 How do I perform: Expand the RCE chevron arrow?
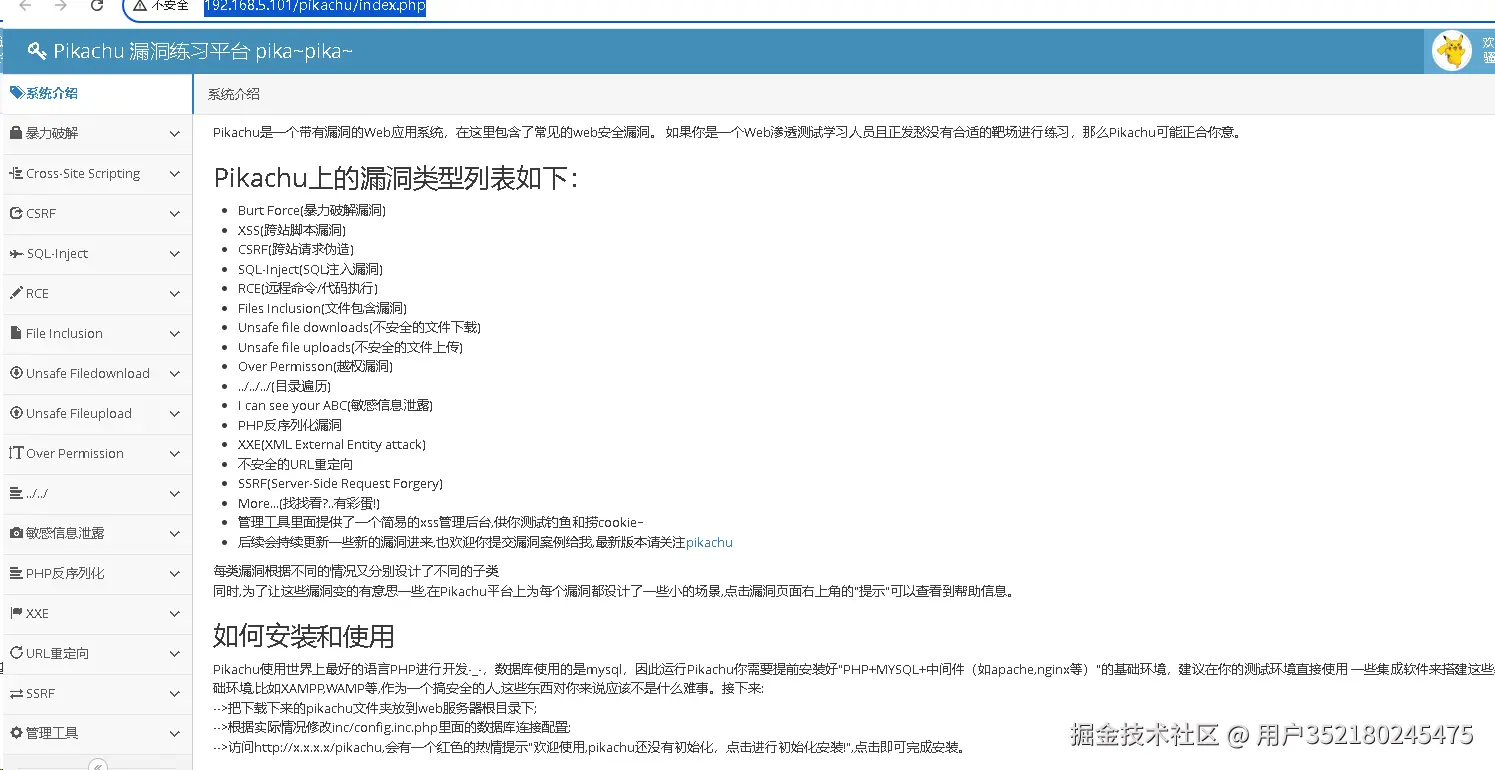(175, 294)
